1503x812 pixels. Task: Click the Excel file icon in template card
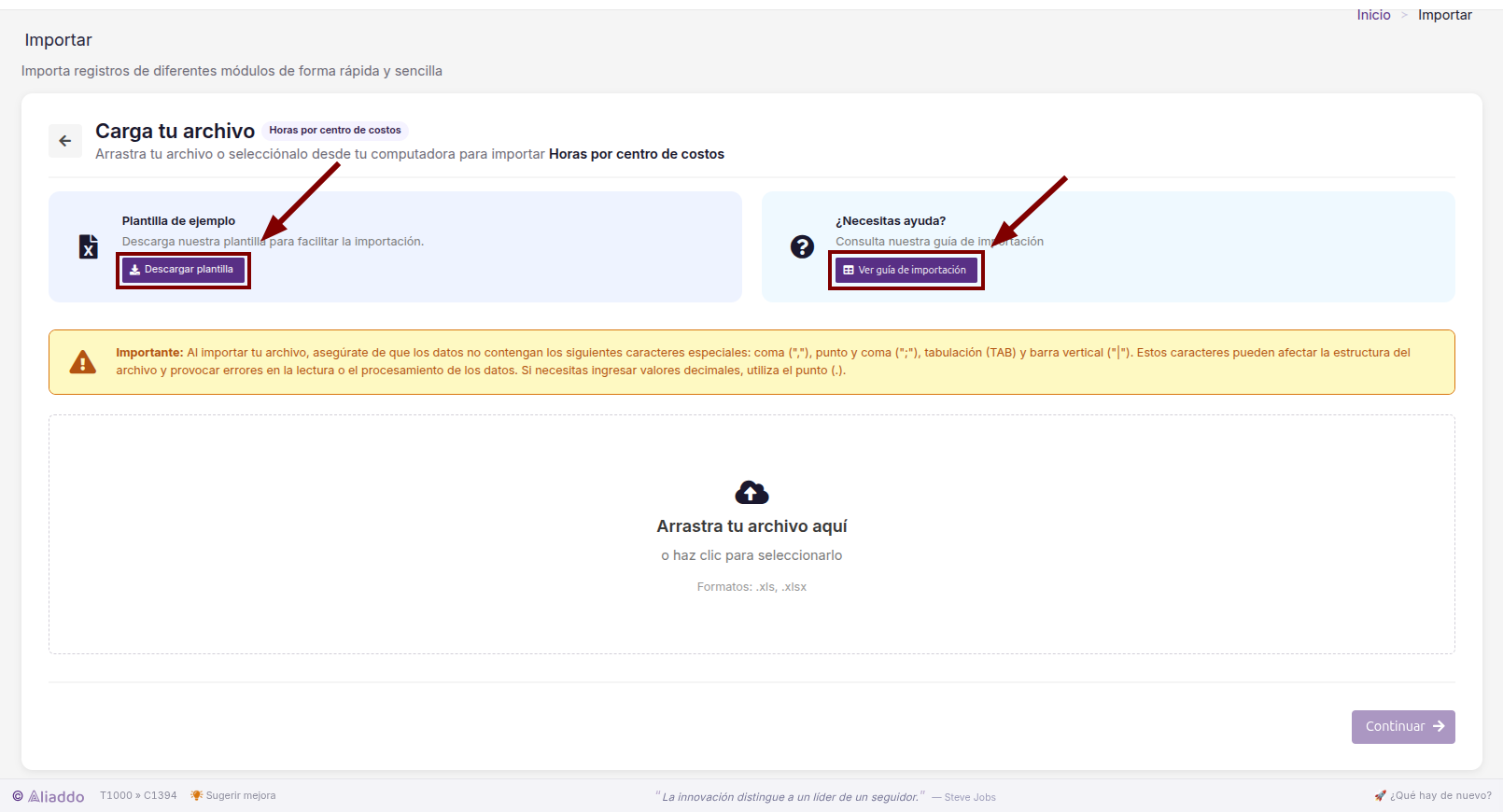point(89,246)
